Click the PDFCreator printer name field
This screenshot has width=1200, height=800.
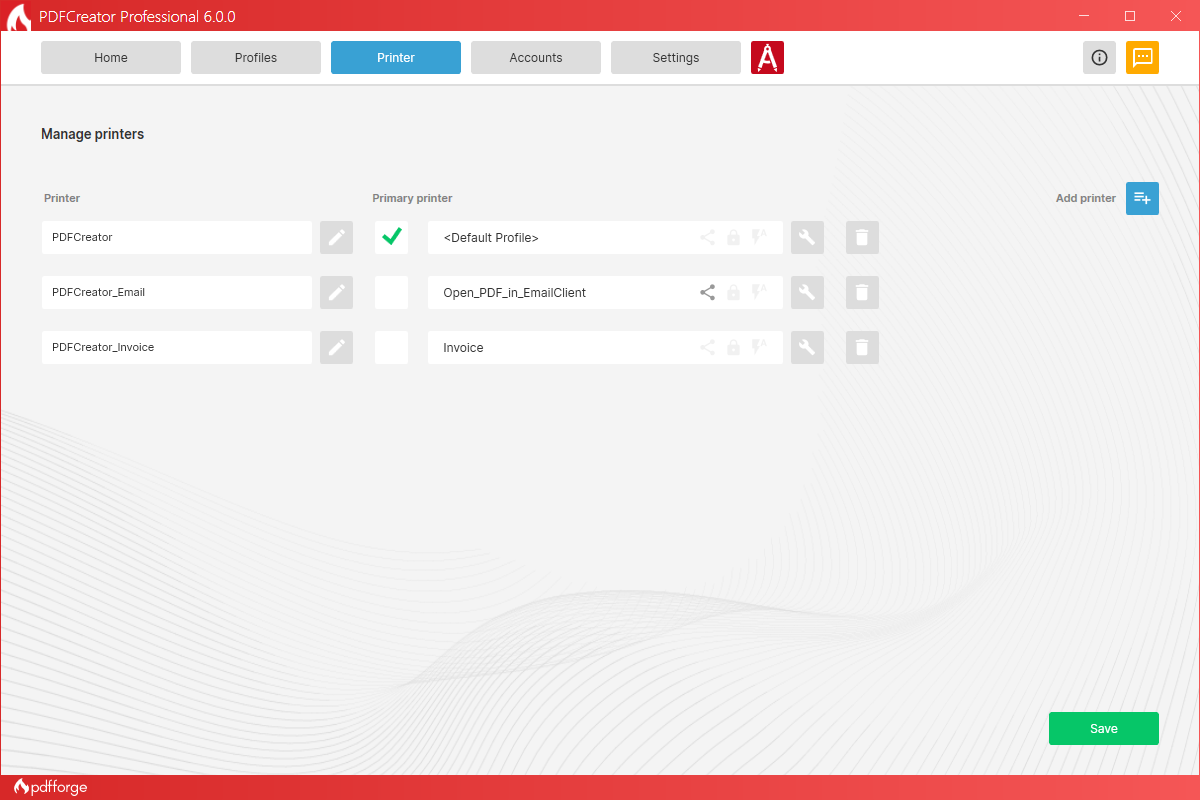coord(177,238)
